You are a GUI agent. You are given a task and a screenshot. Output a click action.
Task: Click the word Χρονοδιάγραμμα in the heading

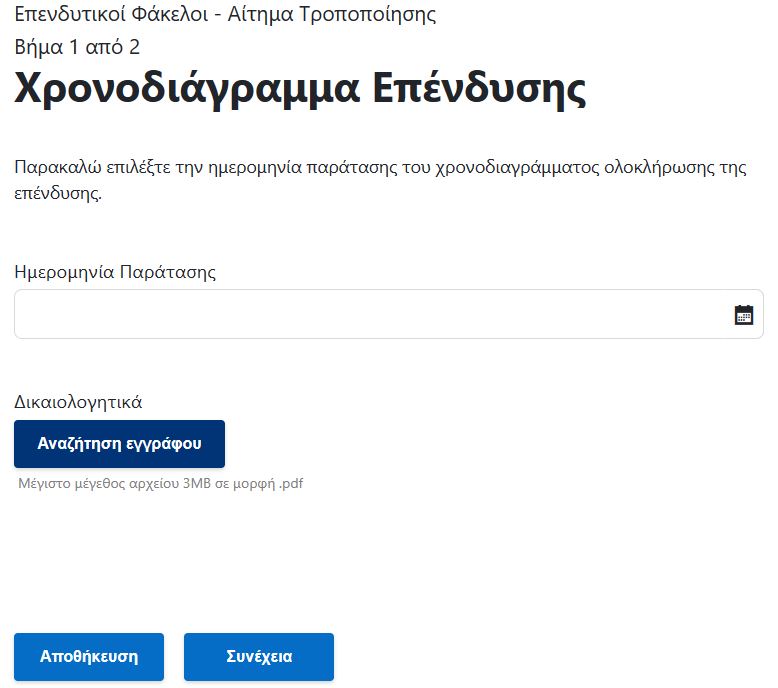tap(187, 89)
